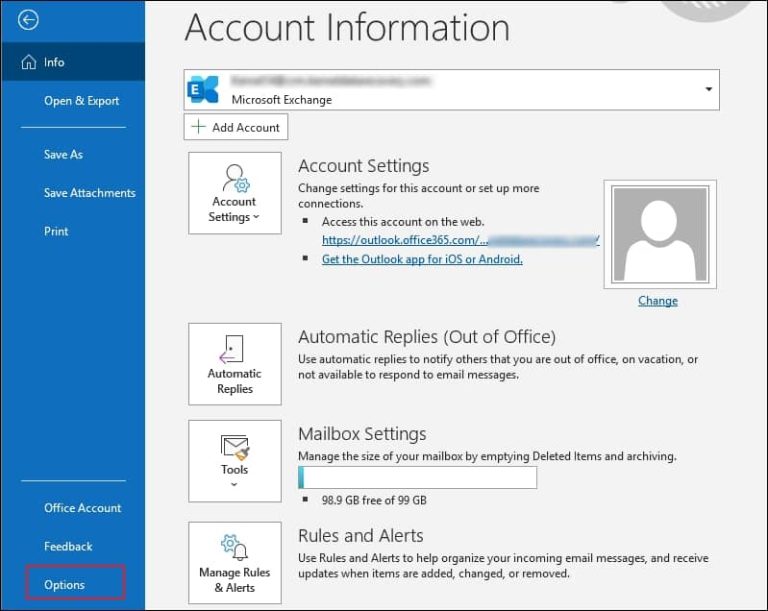Image resolution: width=768 pixels, height=611 pixels.
Task: Open the Feedback page
Action: tap(68, 546)
